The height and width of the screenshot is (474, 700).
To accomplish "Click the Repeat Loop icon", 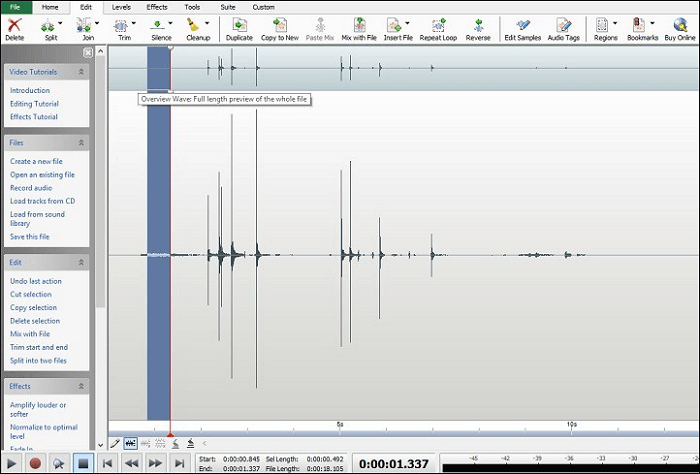I will 437,23.
